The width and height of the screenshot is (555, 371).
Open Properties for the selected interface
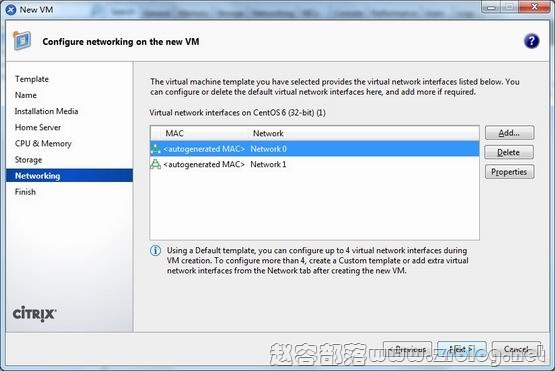tap(509, 172)
